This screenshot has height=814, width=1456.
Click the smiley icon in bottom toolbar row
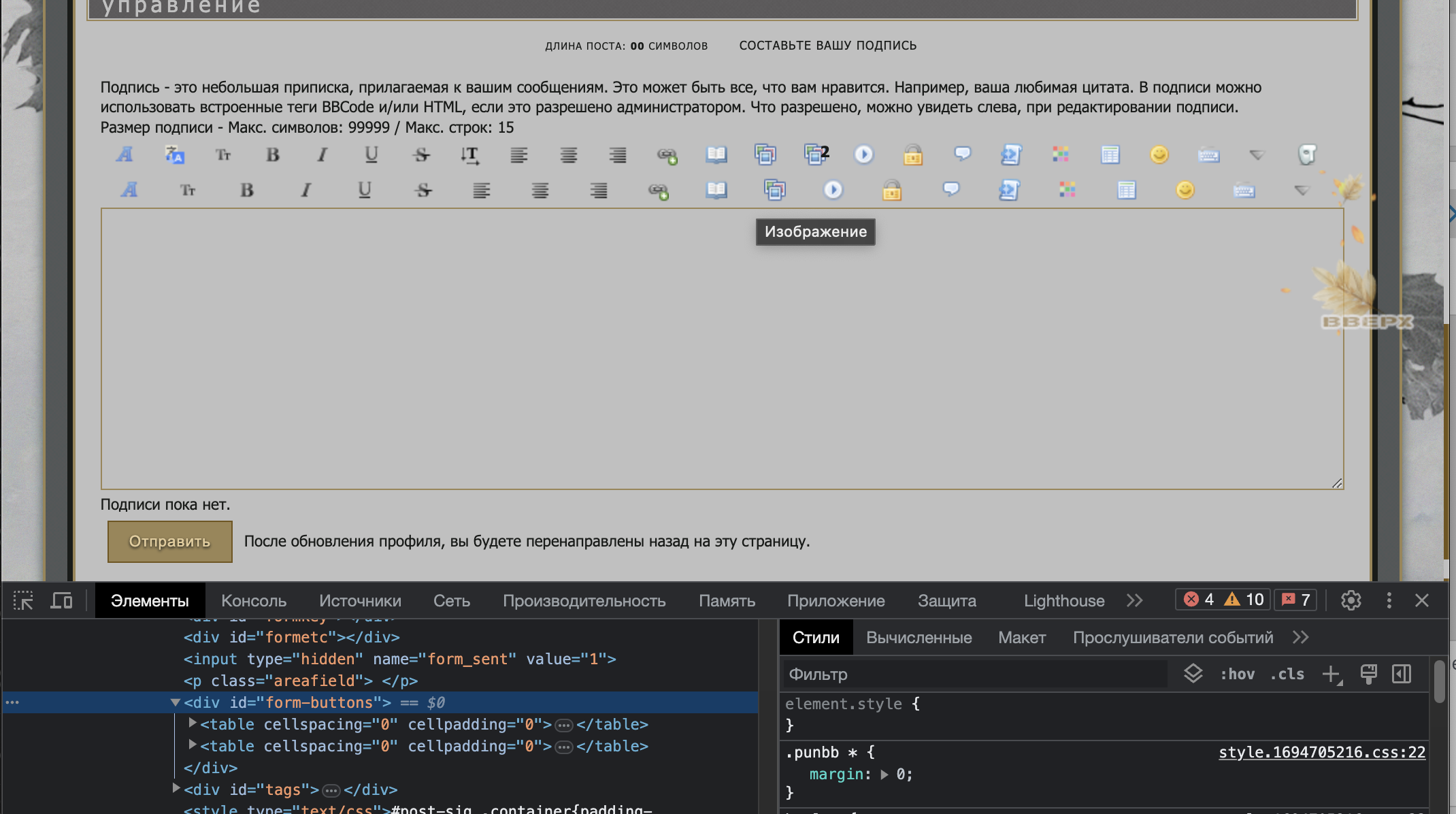(1185, 190)
